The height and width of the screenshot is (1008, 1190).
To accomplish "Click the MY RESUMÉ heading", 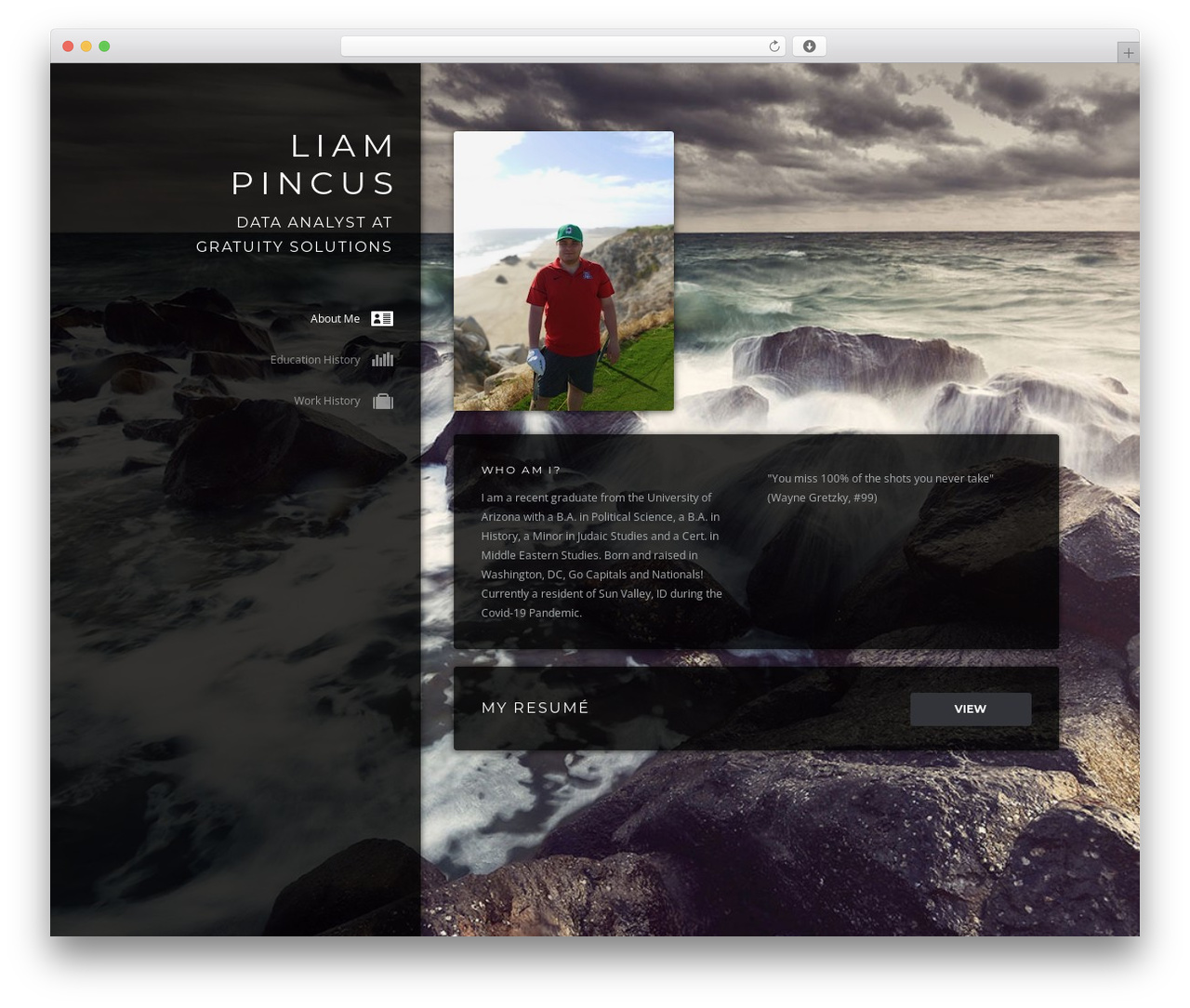I will (535, 708).
